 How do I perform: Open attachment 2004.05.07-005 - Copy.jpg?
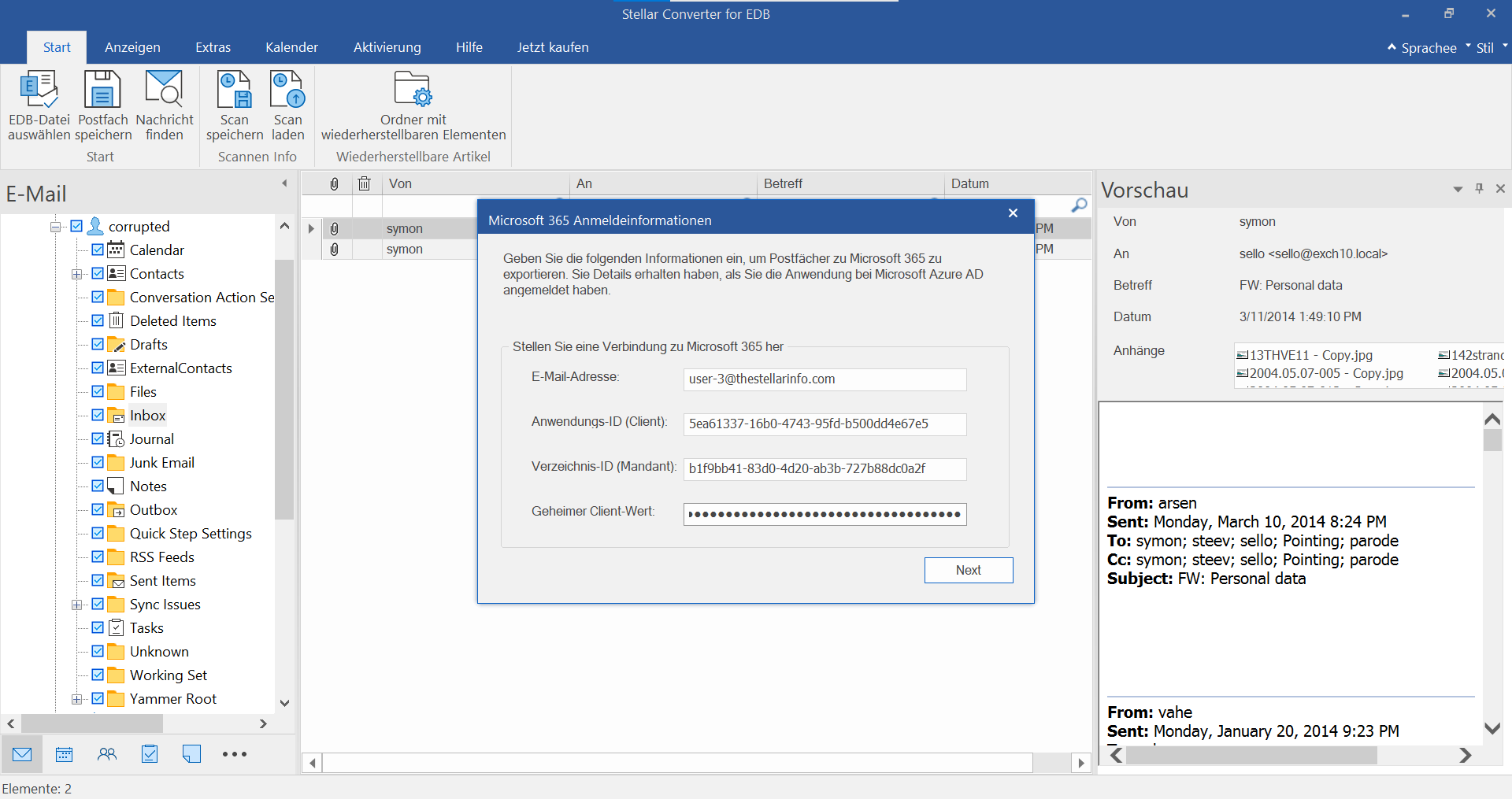(1320, 373)
